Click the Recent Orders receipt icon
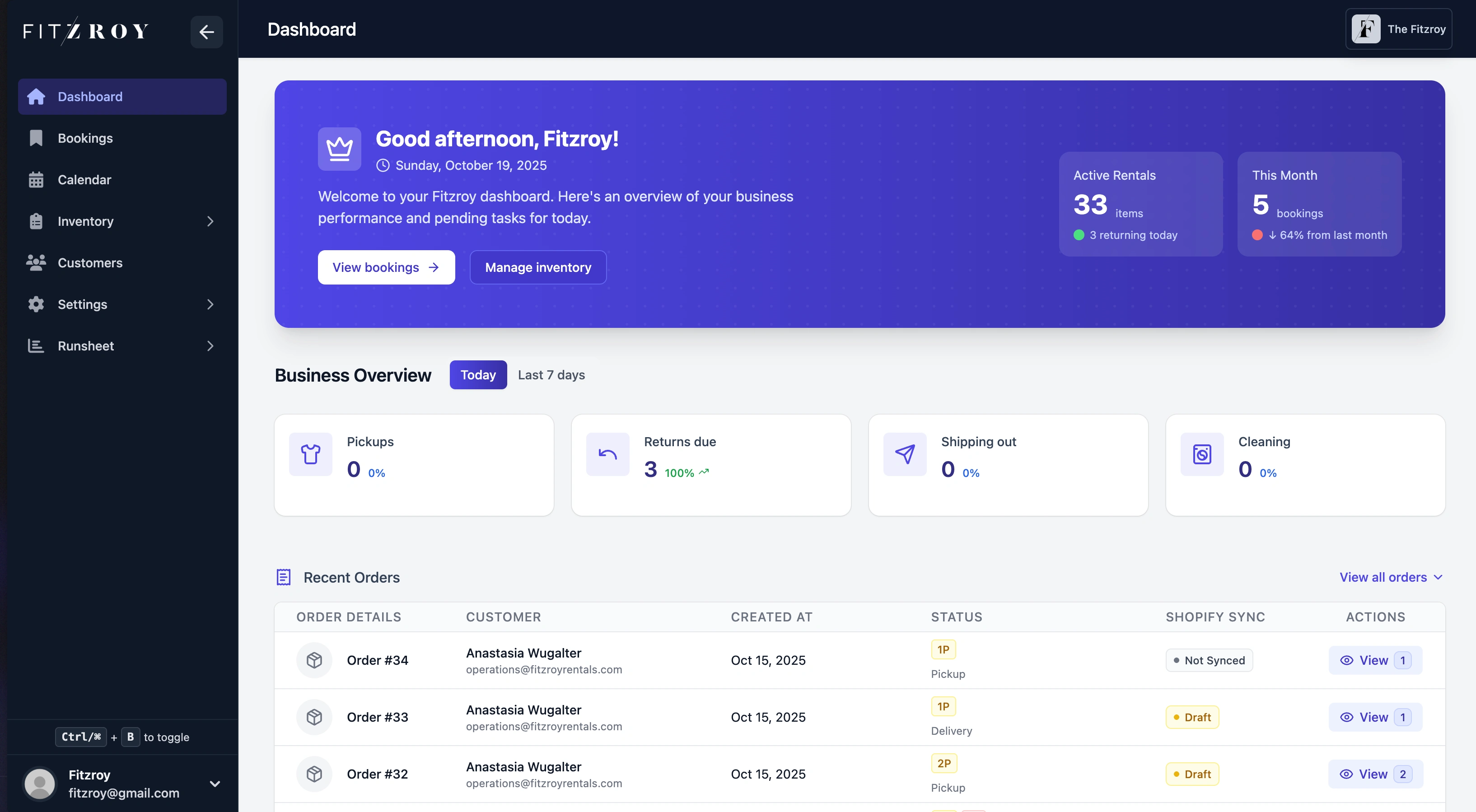The height and width of the screenshot is (812, 1476). [284, 577]
